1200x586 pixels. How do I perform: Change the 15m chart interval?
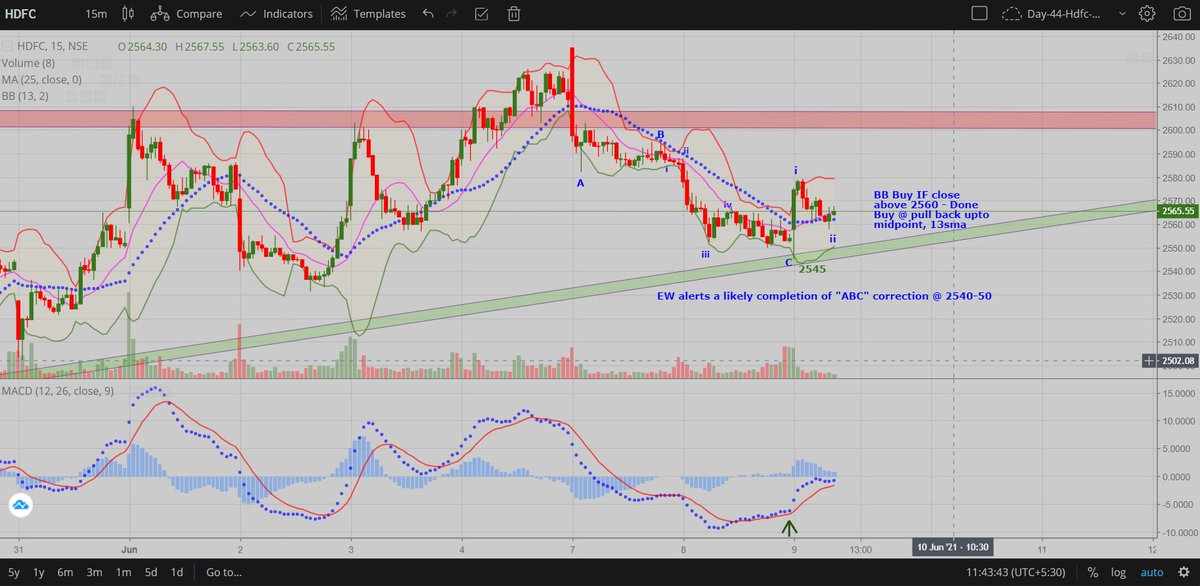coord(95,14)
